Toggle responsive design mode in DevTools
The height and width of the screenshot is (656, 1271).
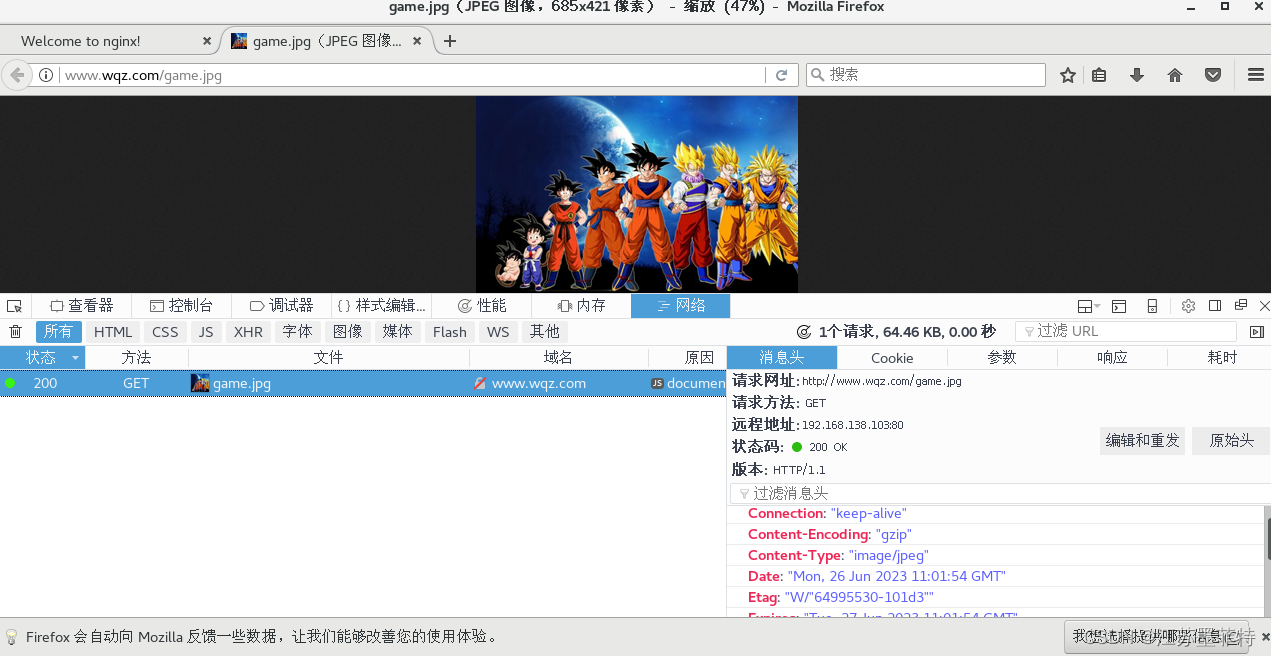tap(1151, 305)
